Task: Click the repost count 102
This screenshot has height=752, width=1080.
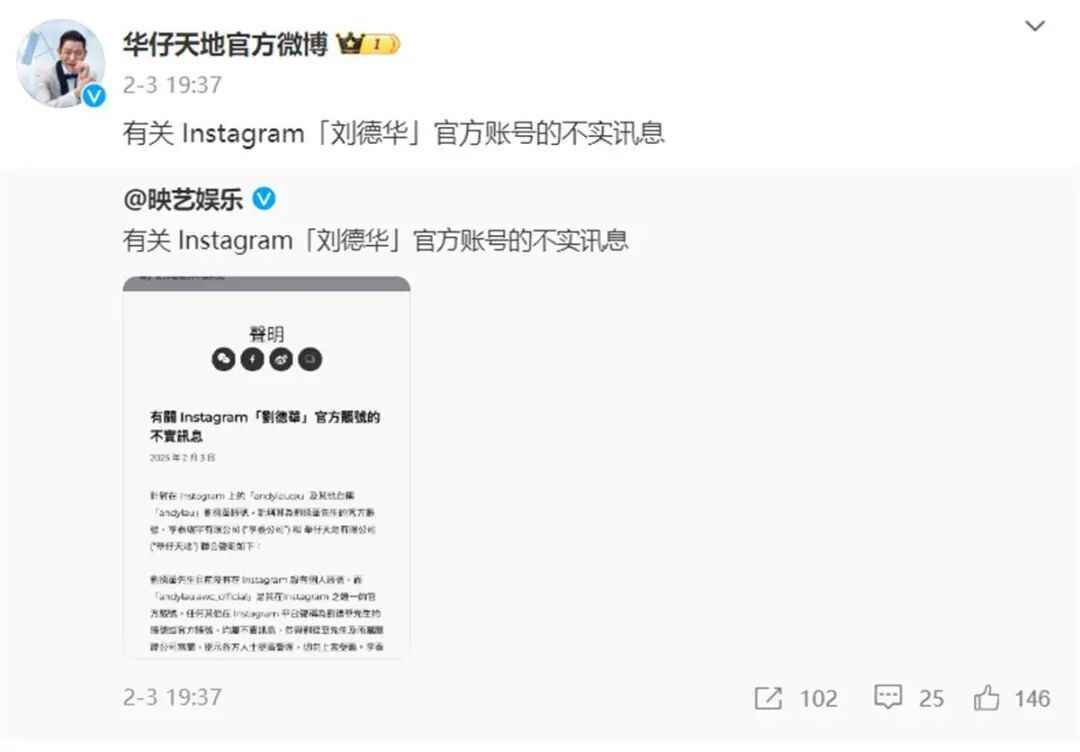Action: tap(819, 698)
